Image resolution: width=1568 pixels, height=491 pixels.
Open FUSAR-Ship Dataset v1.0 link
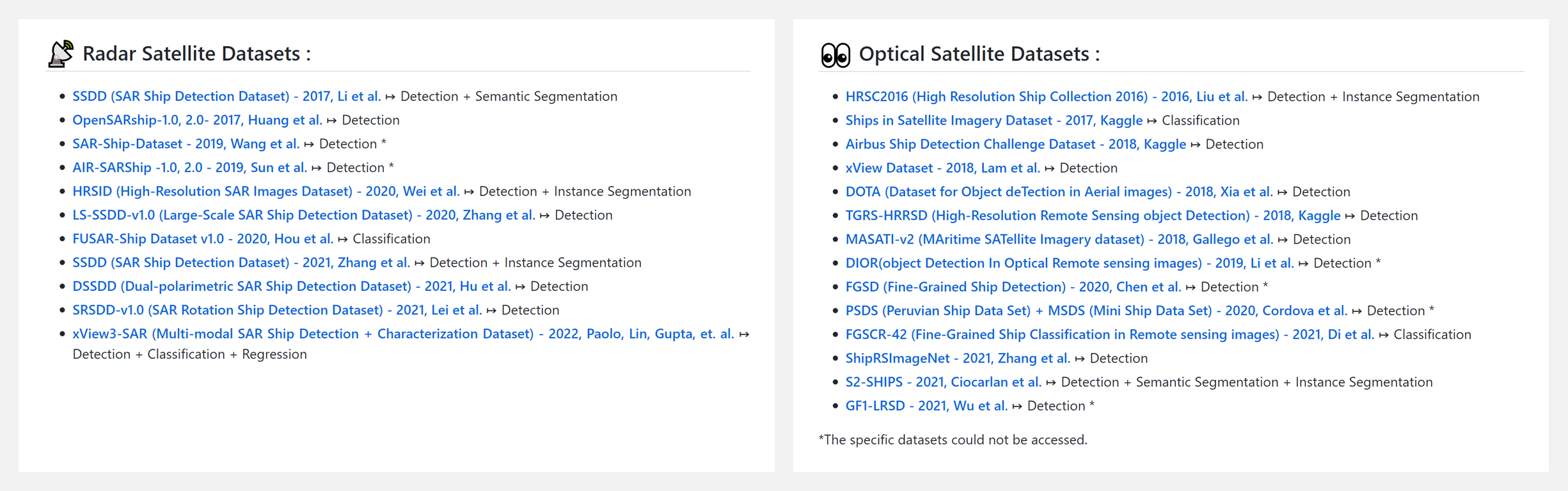coord(203,238)
